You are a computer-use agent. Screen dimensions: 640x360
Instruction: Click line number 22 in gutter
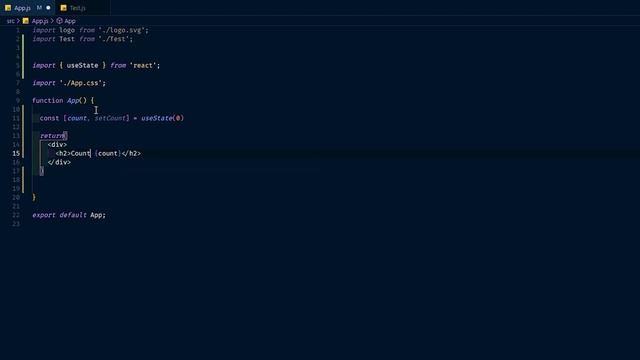(x=16, y=215)
